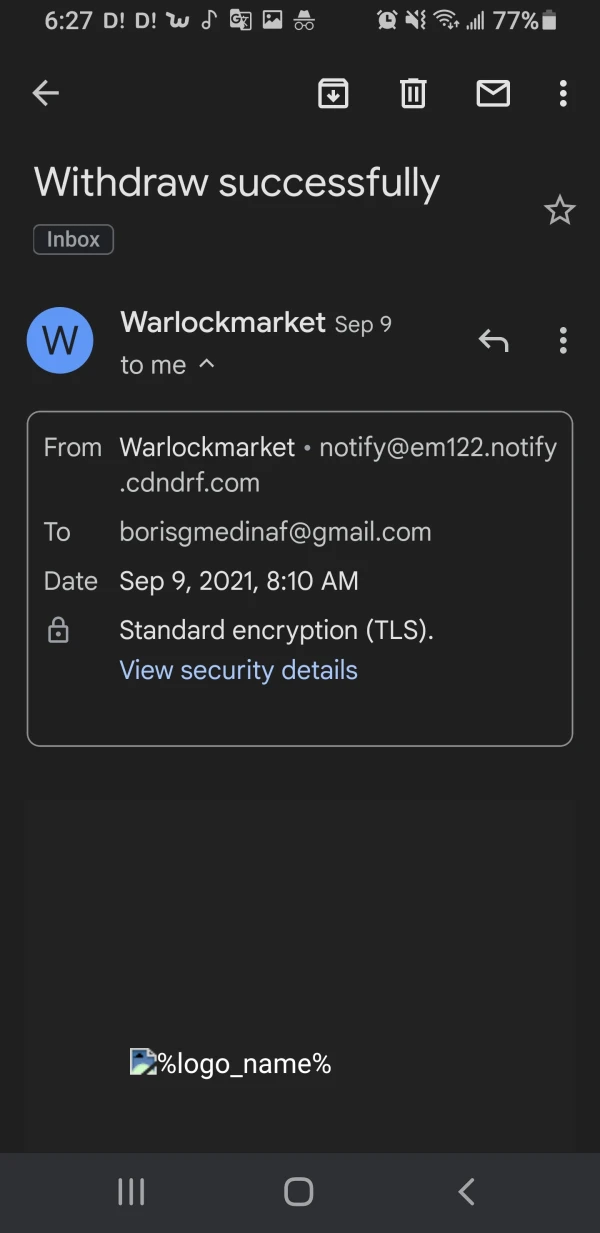Reply to Warlockmarket's message
600x1233 pixels.
point(493,341)
